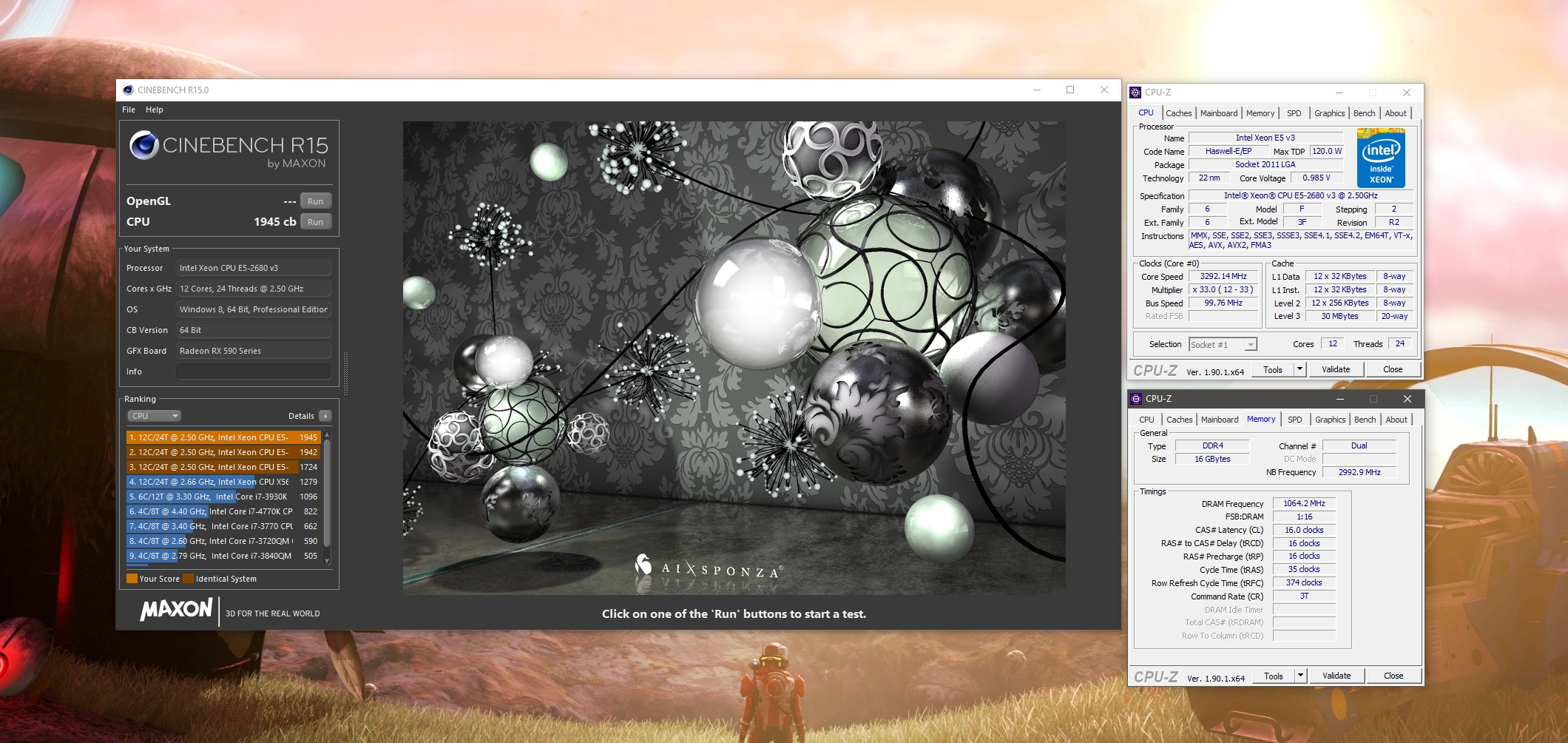Click the Intel Xeon inside logo in CPU-Z
1568x743 pixels.
tap(1381, 158)
